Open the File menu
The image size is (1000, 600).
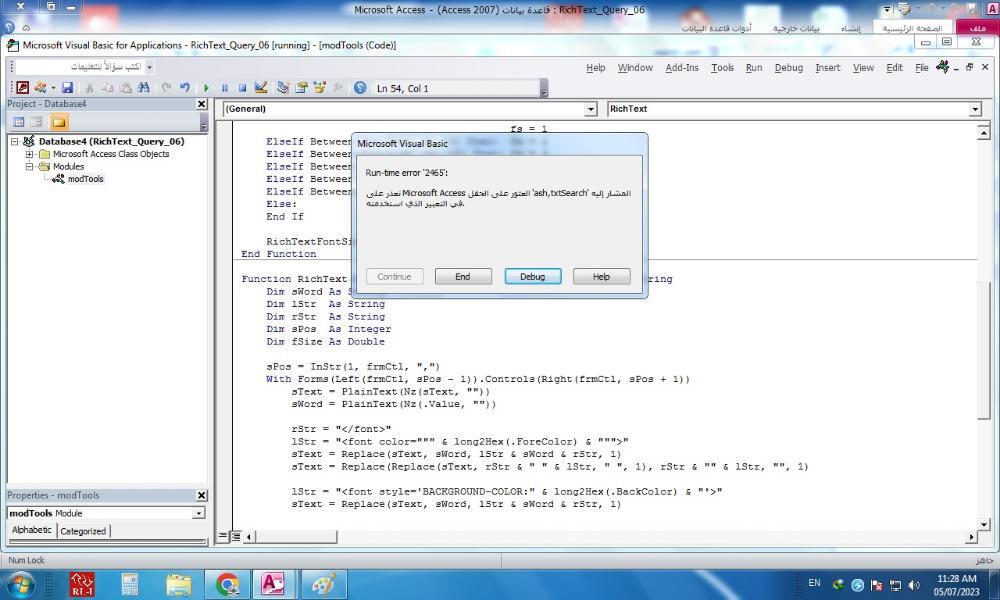tap(922, 68)
